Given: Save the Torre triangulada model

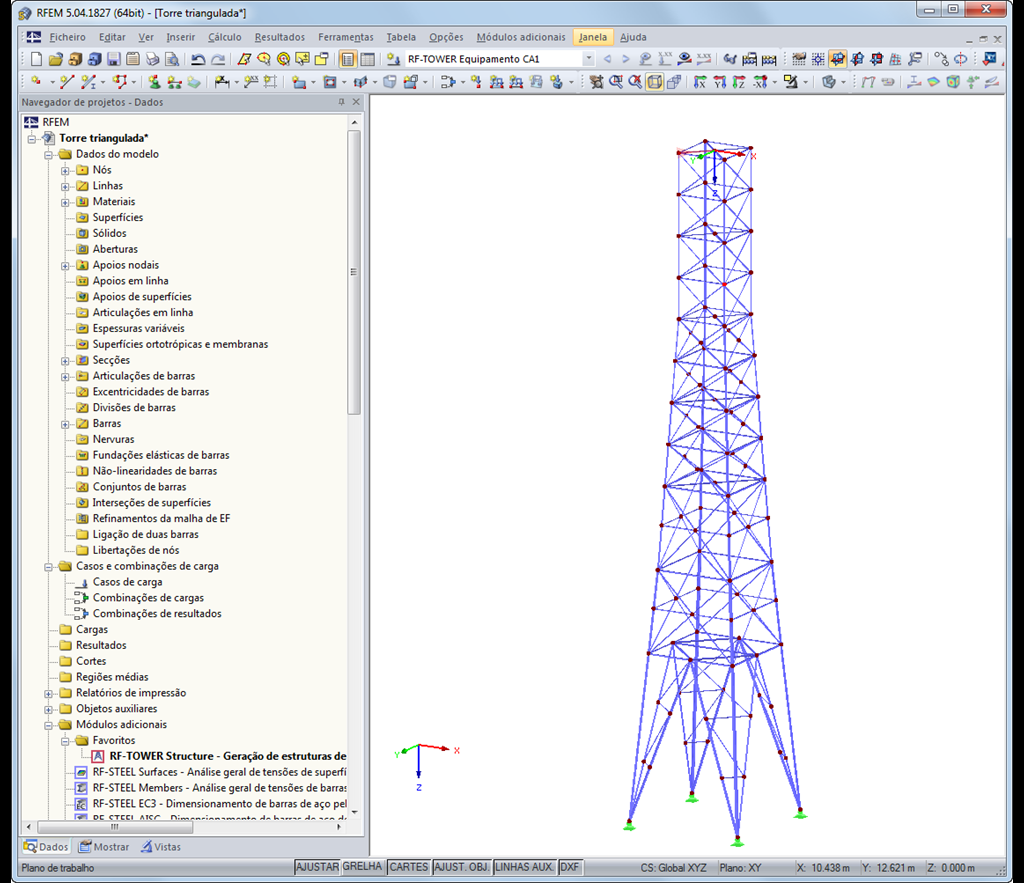Looking at the screenshot, I should [113, 58].
